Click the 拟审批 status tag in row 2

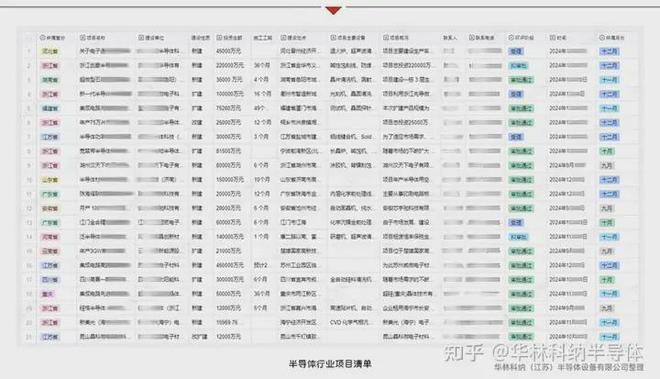(x=519, y=66)
